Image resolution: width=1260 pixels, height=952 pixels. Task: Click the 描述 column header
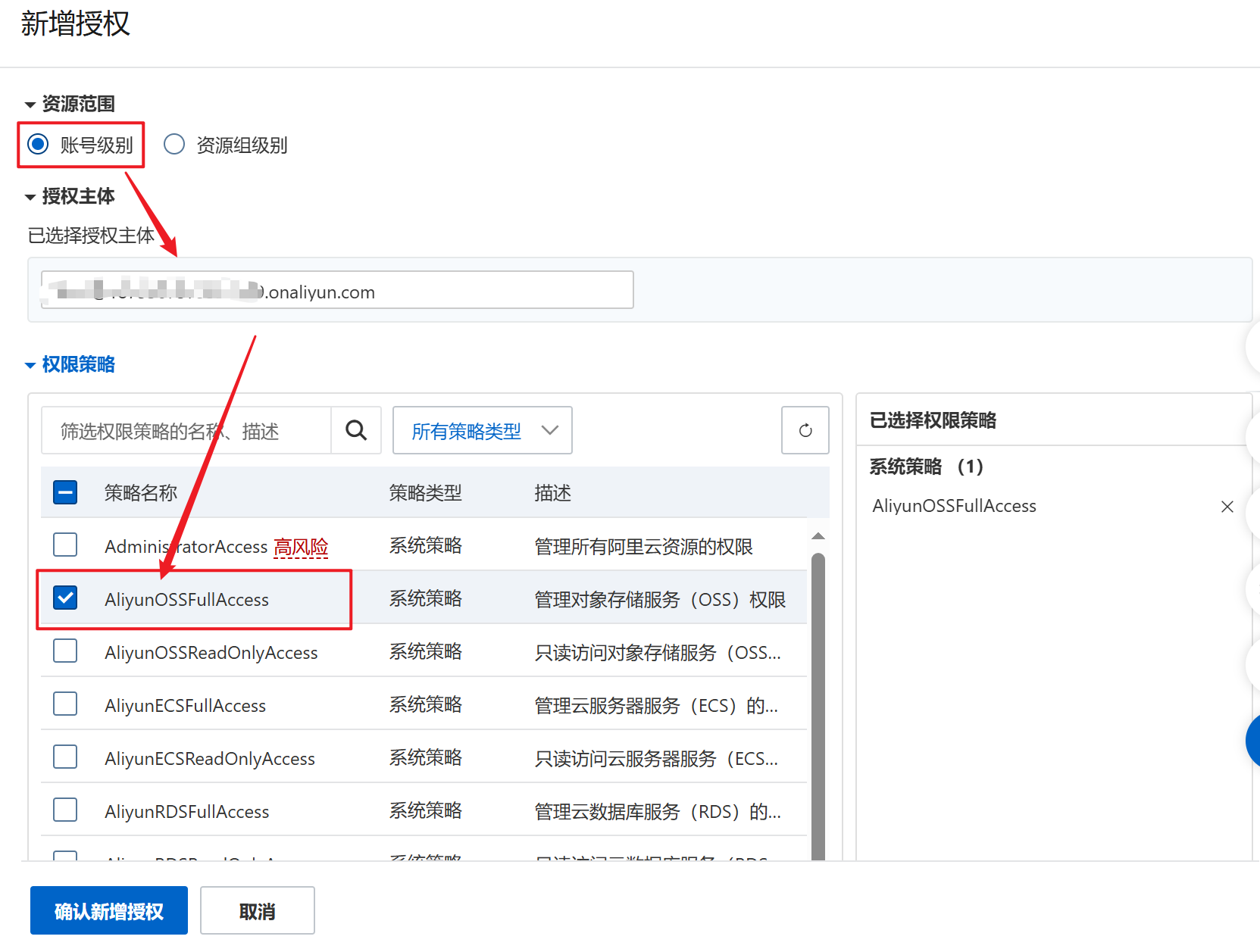553,493
